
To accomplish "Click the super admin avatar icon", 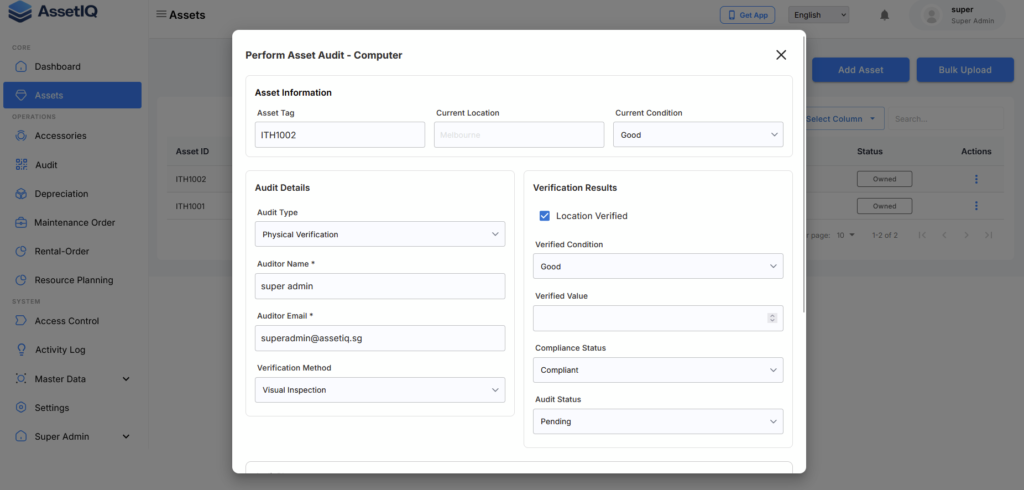I will pos(930,15).
